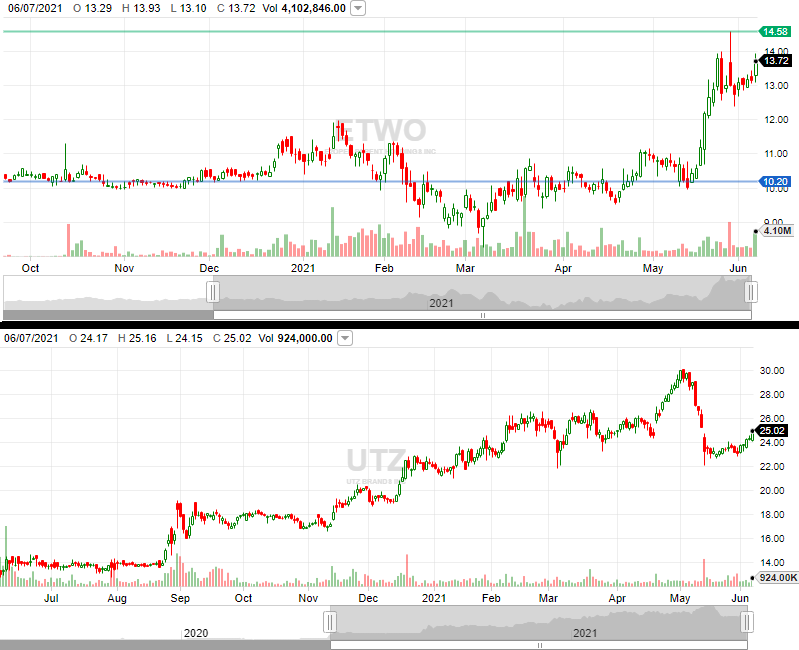799x650 pixels.
Task: Click the UTZ high value H 25.16
Action: point(137,338)
